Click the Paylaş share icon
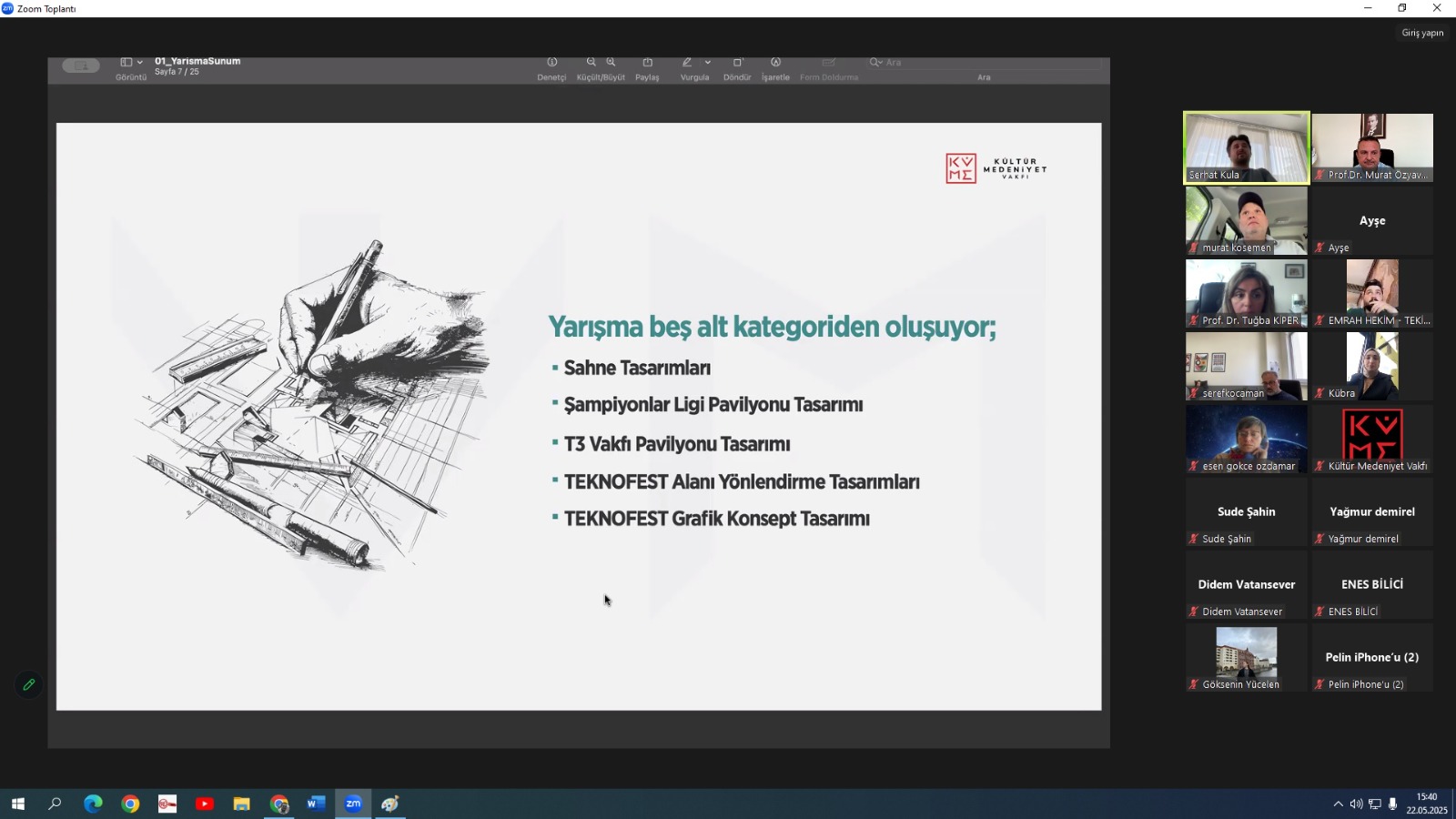This screenshot has width=1456, height=819. tap(647, 62)
